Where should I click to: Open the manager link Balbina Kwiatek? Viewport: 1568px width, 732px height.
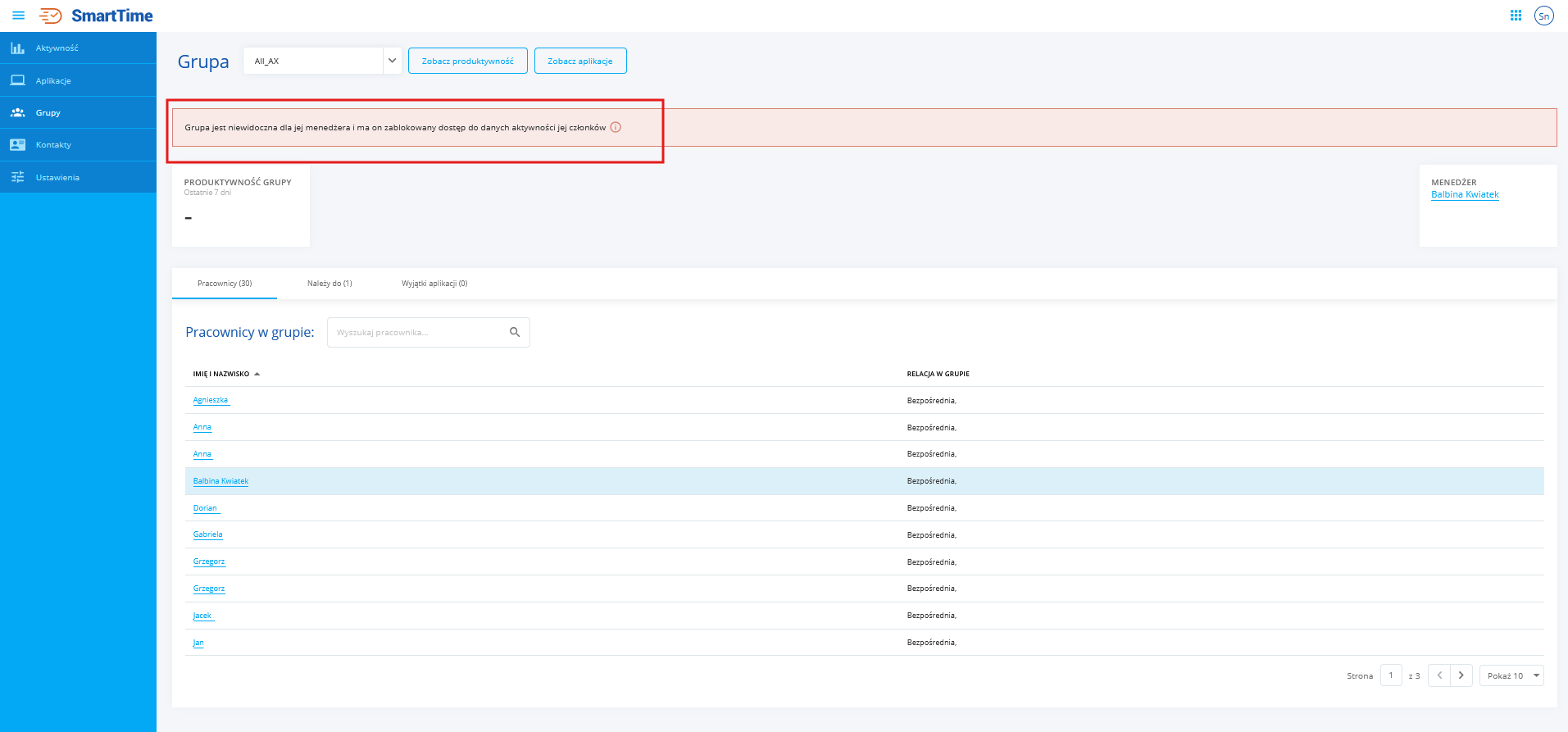tap(1465, 195)
